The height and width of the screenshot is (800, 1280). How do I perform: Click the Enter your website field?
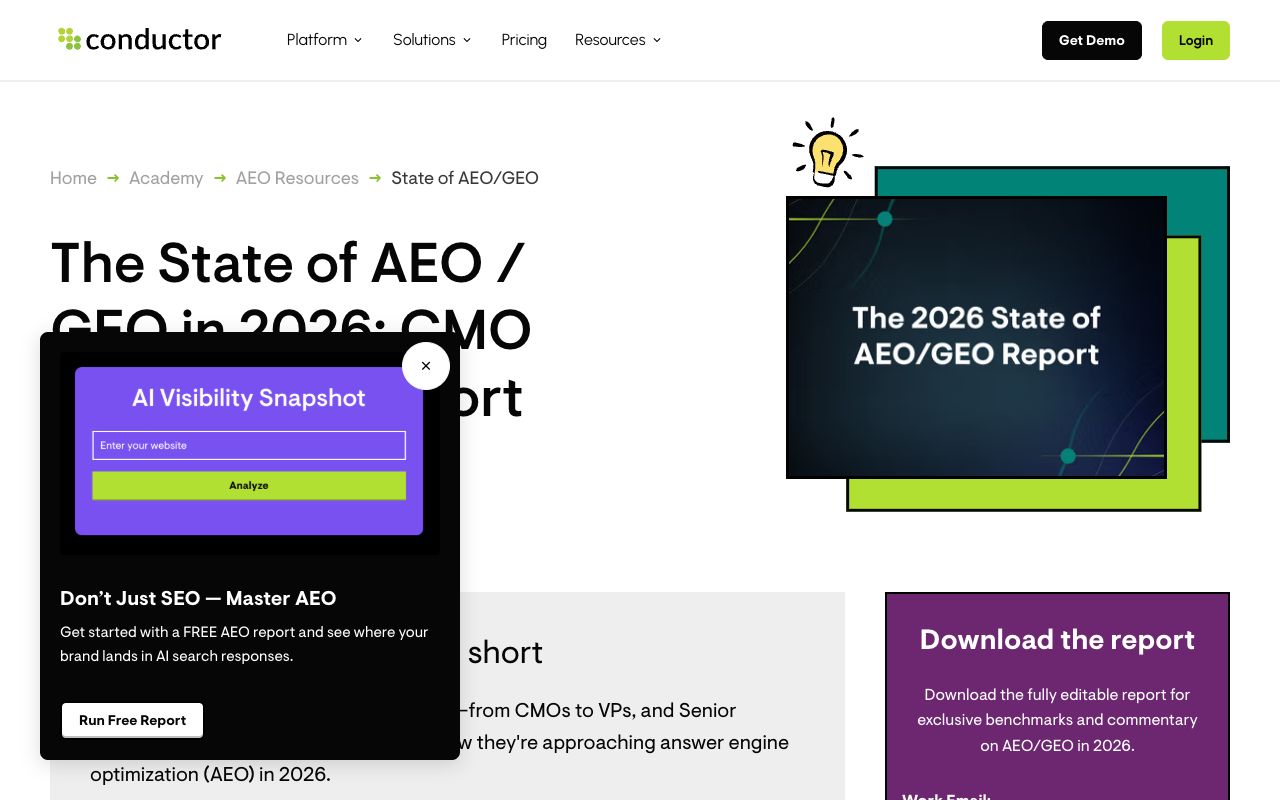pyautogui.click(x=249, y=445)
